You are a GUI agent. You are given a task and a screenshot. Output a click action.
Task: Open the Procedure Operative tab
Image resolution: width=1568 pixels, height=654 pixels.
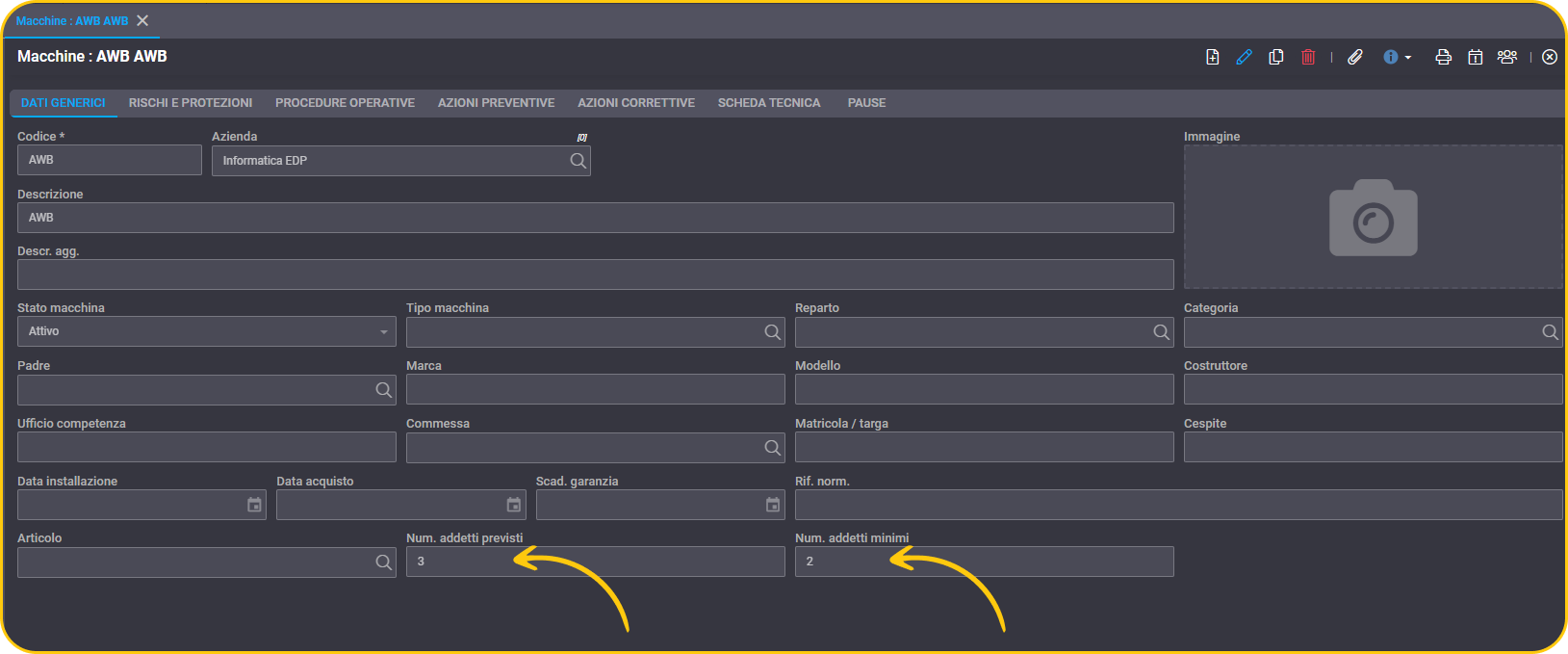pos(345,103)
